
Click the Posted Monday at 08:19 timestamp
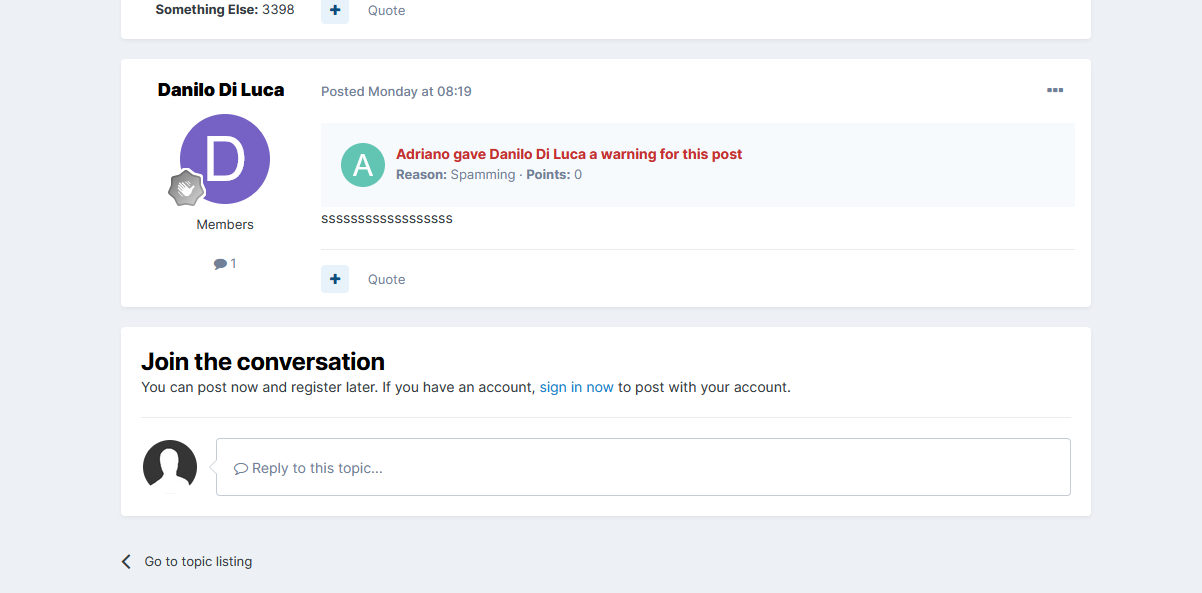click(x=396, y=91)
